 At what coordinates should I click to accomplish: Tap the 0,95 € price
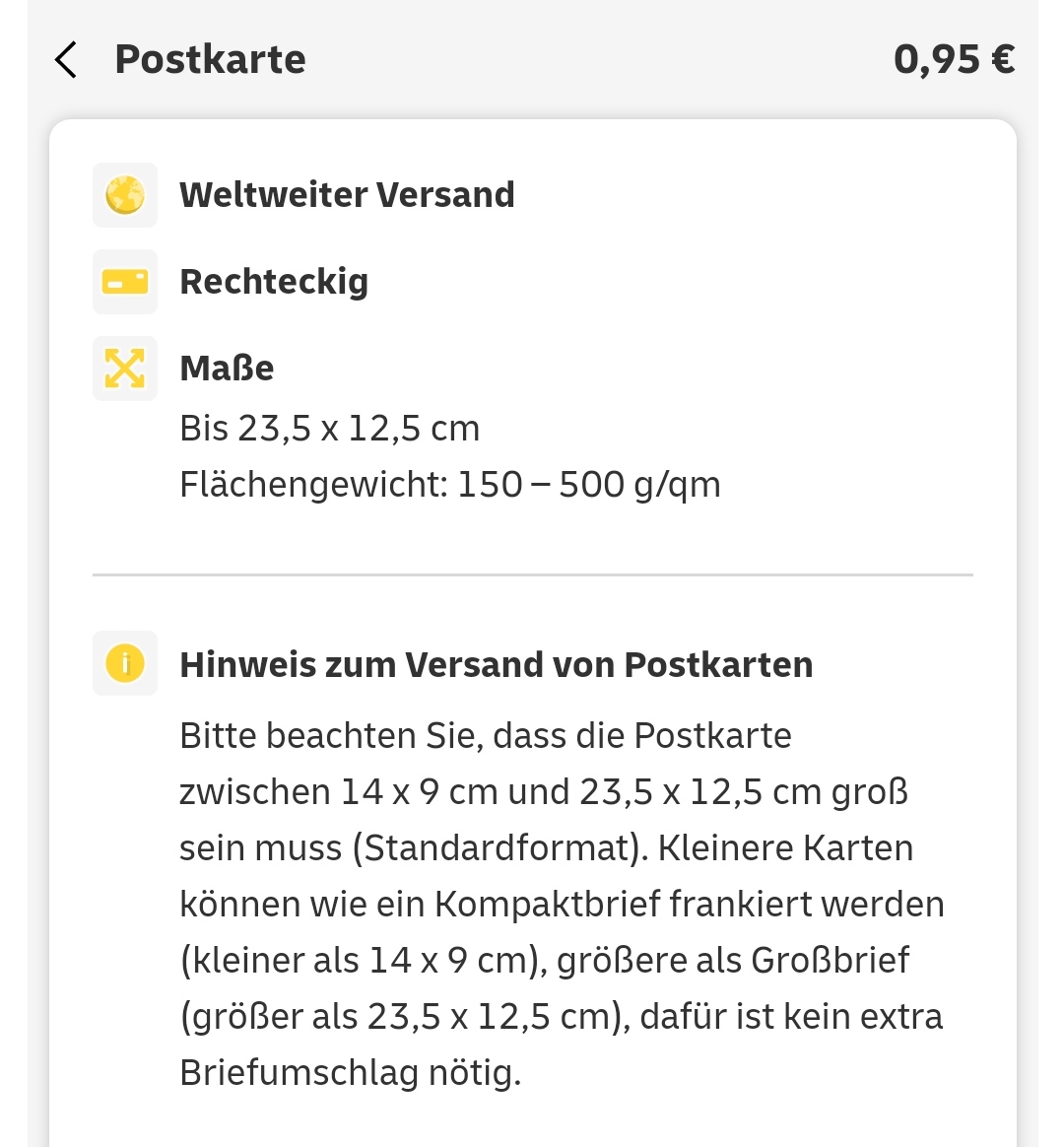click(955, 59)
